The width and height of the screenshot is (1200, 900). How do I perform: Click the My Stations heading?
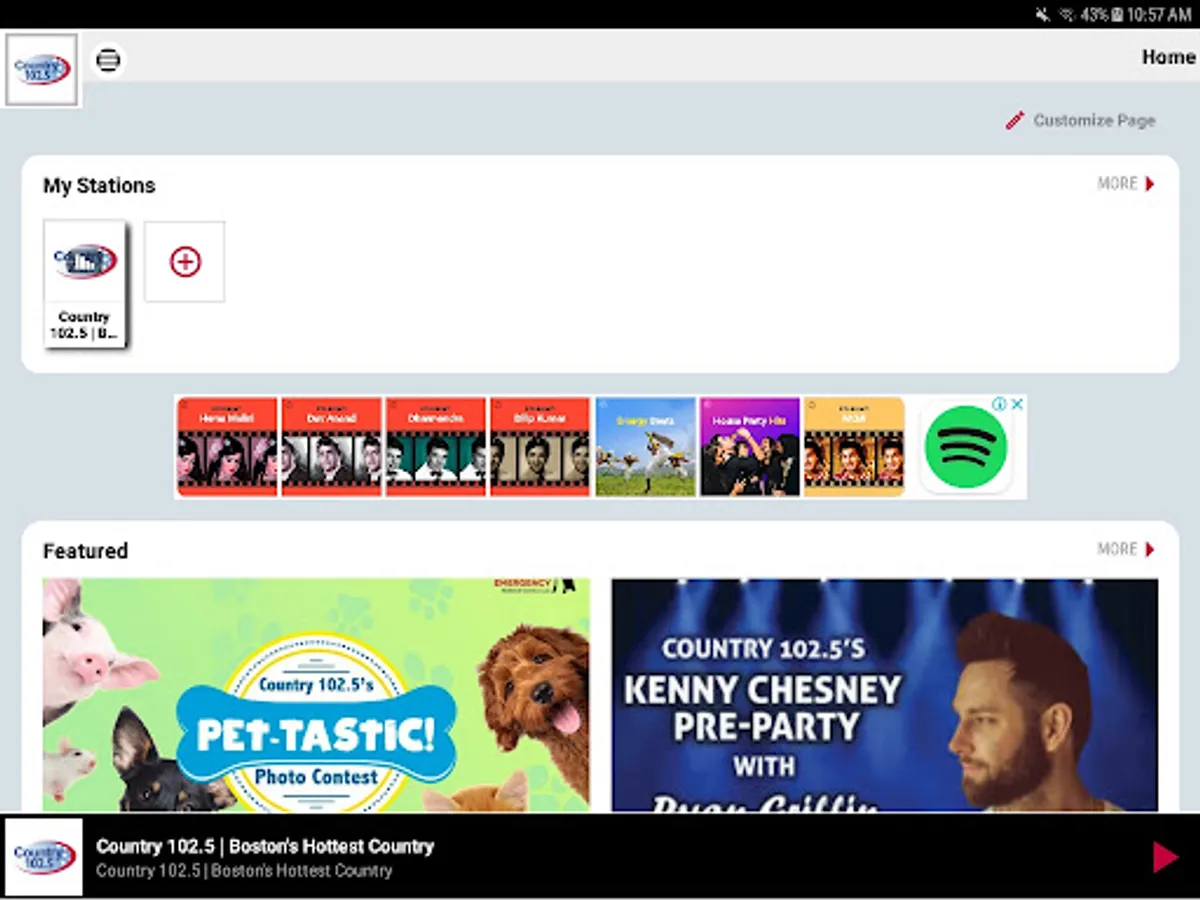click(99, 185)
